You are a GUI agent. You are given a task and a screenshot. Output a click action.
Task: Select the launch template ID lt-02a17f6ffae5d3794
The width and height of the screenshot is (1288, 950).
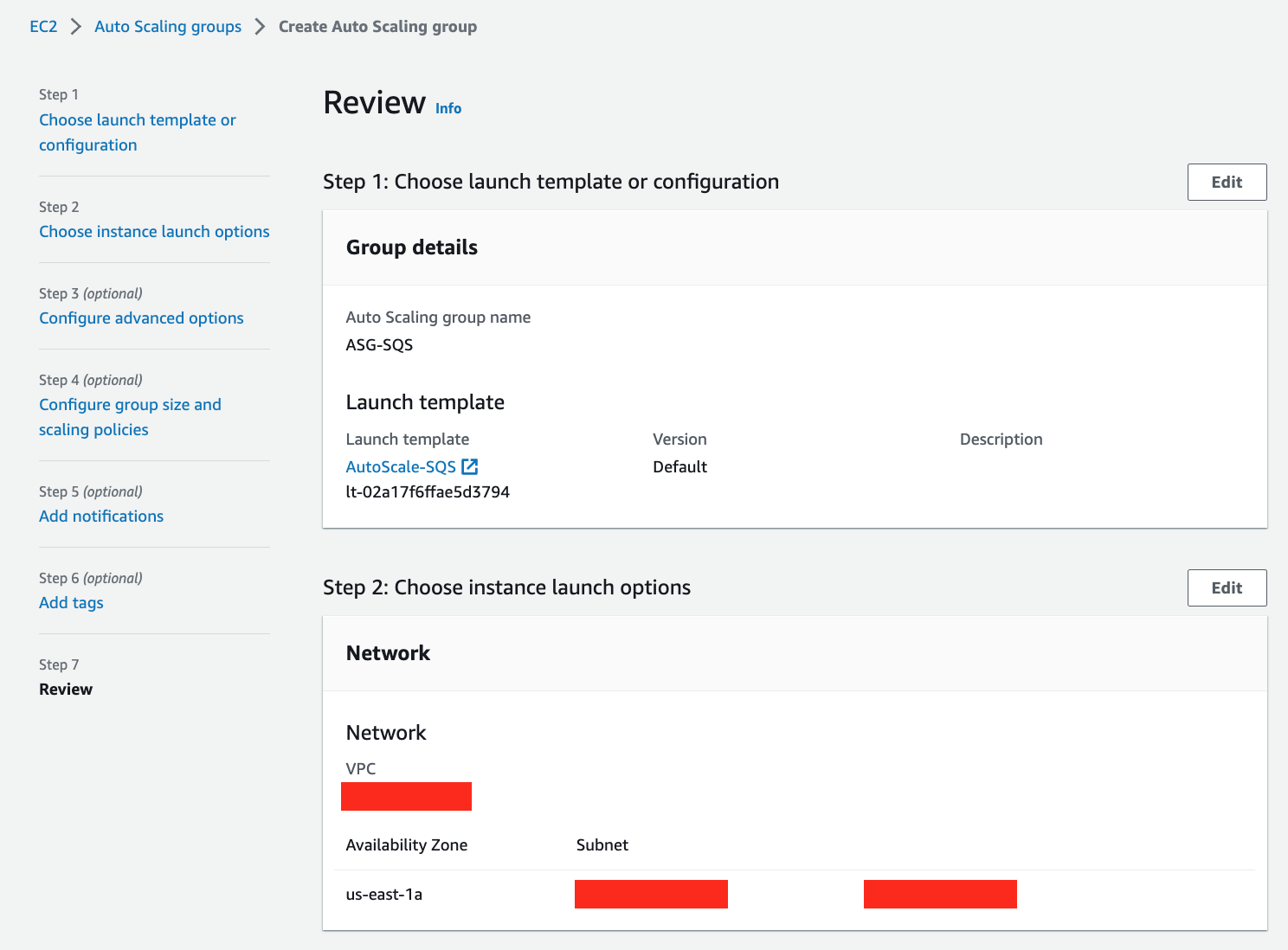click(x=428, y=491)
